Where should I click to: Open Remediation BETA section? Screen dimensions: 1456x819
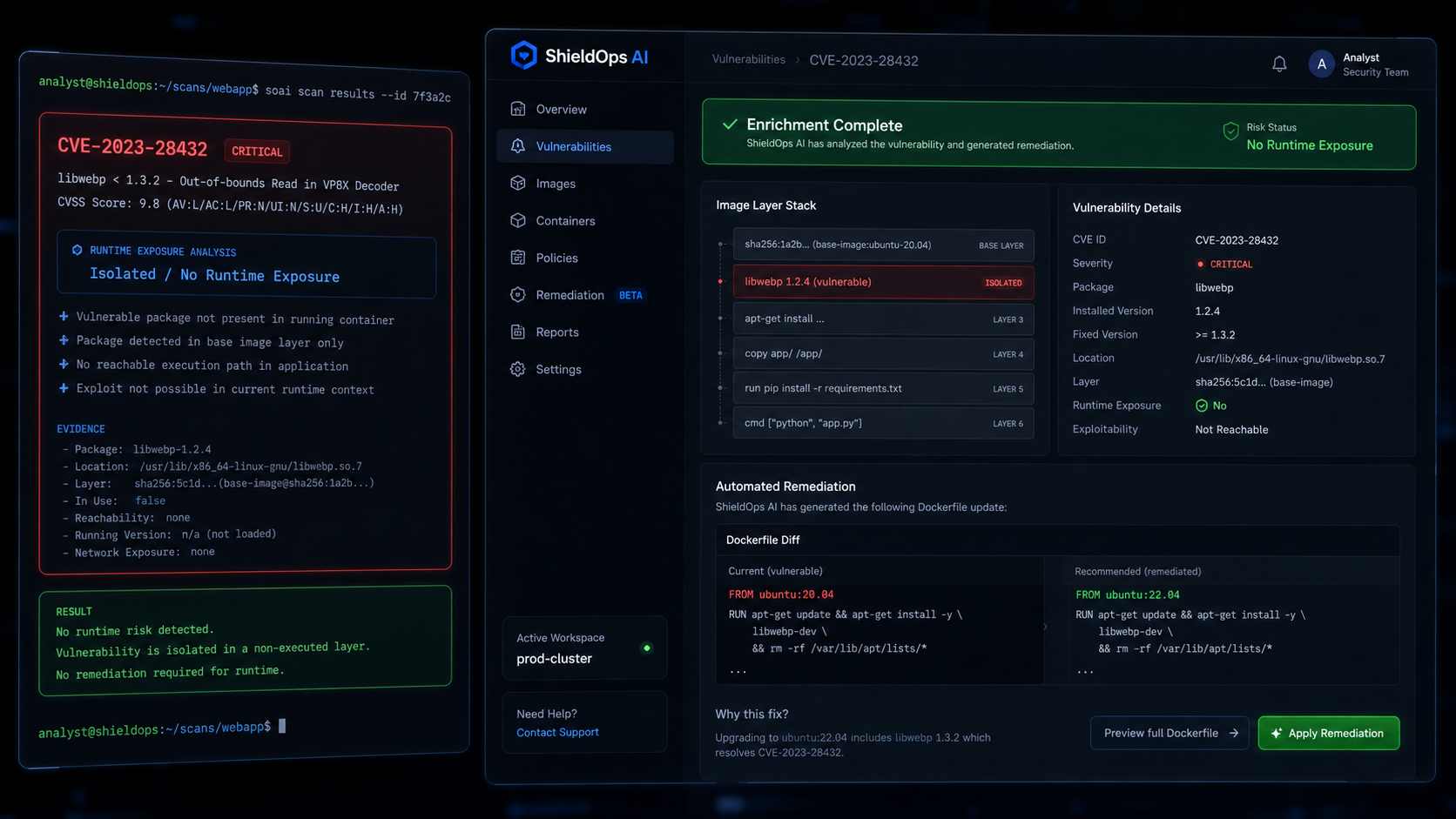[x=585, y=295]
